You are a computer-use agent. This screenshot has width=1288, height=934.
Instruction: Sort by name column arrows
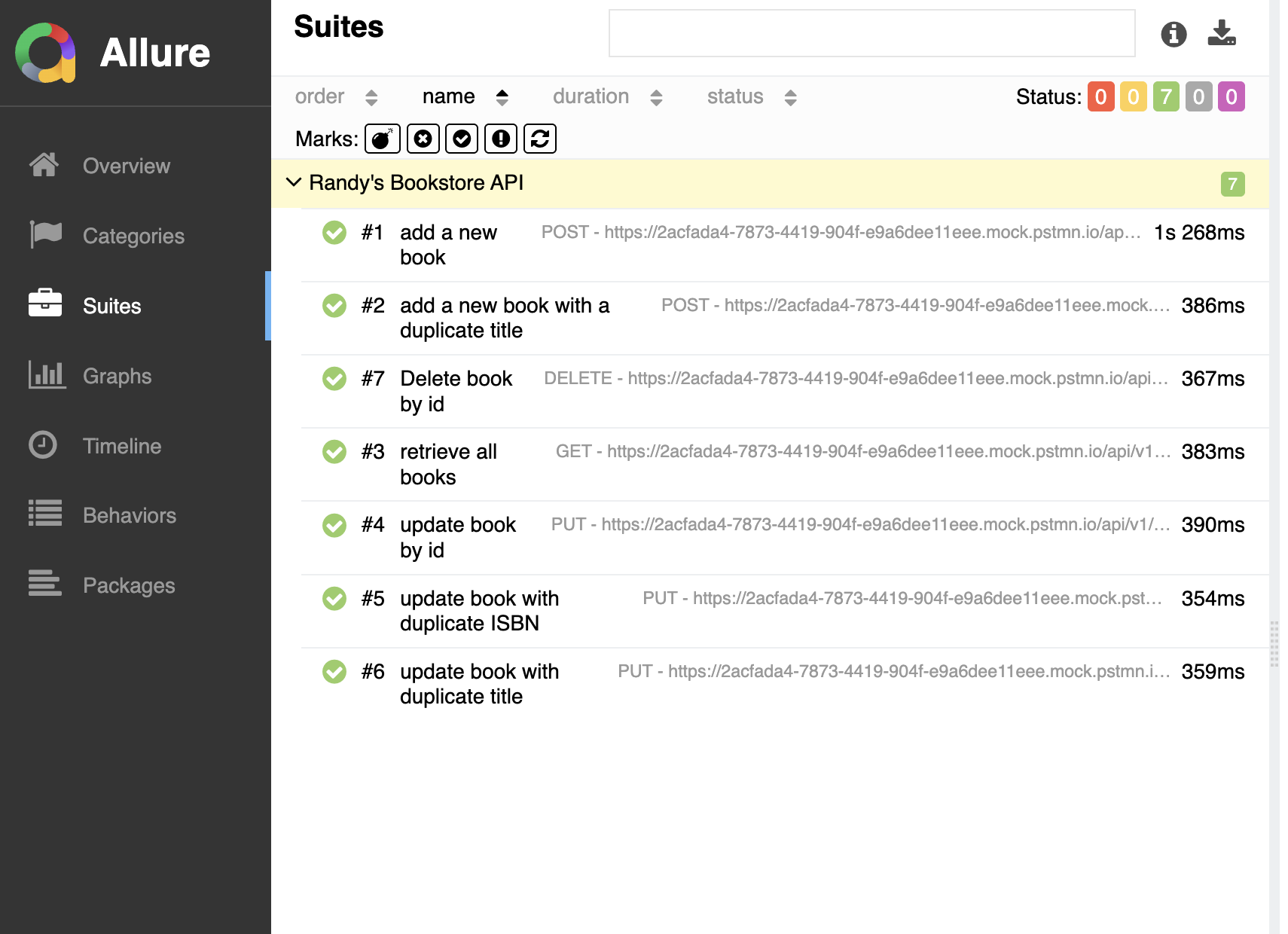502,97
